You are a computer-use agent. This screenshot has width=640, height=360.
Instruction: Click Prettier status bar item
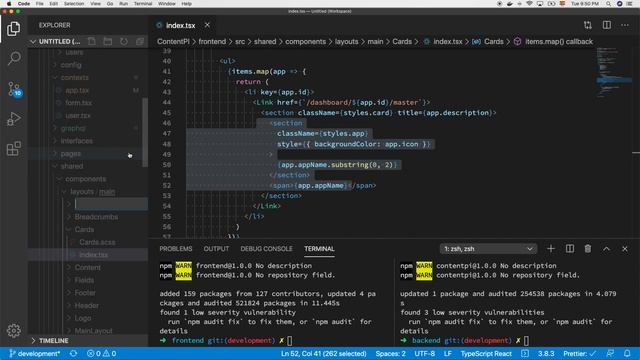580,353
